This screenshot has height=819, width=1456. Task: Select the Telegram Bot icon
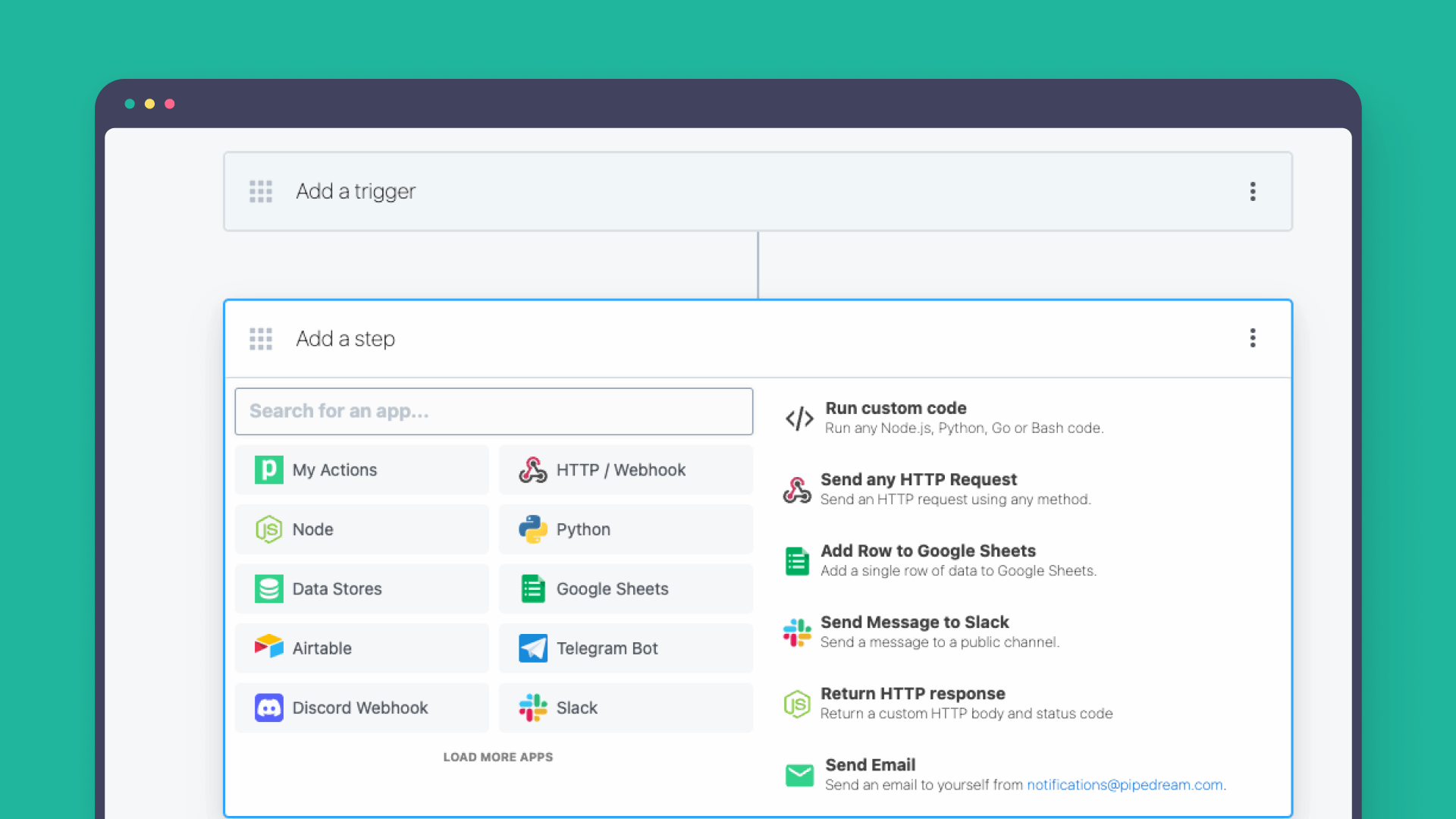coord(532,648)
